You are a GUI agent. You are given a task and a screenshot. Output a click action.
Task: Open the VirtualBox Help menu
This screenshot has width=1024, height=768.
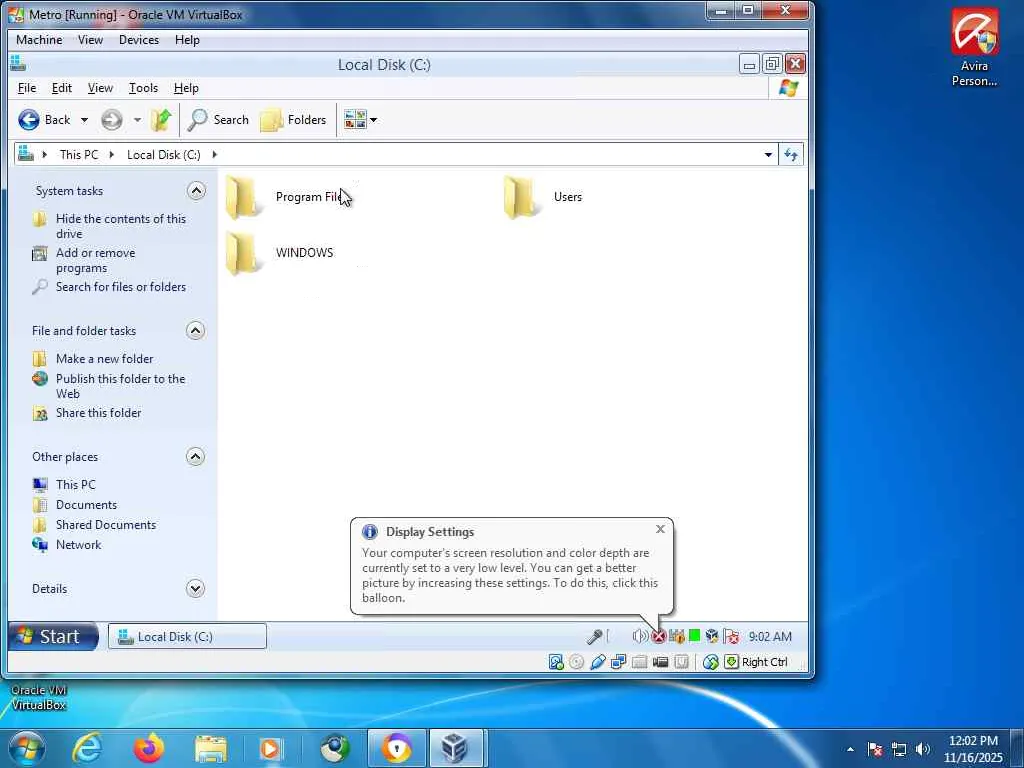point(187,40)
